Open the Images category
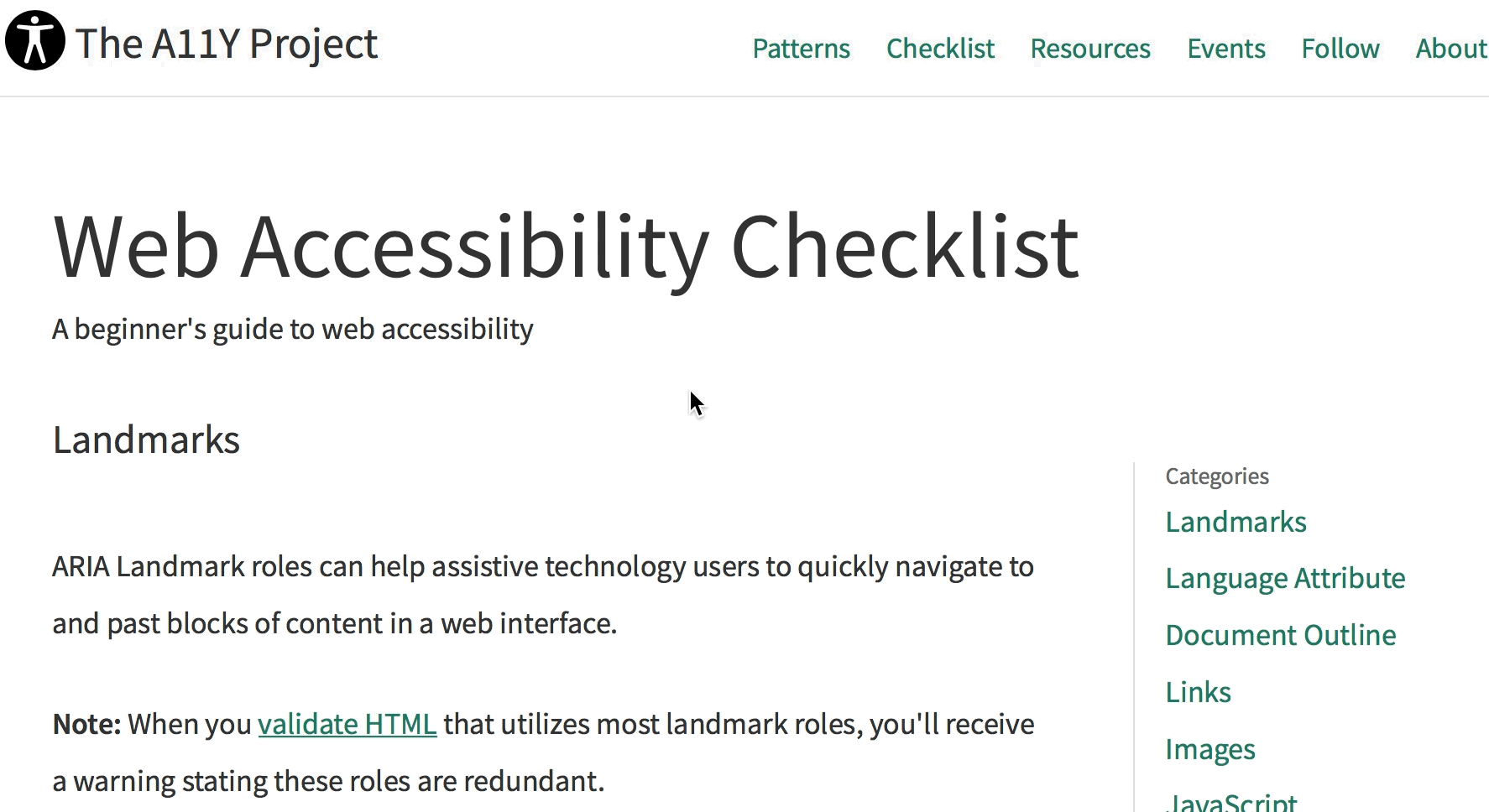Image resolution: width=1489 pixels, height=812 pixels. tap(1209, 748)
